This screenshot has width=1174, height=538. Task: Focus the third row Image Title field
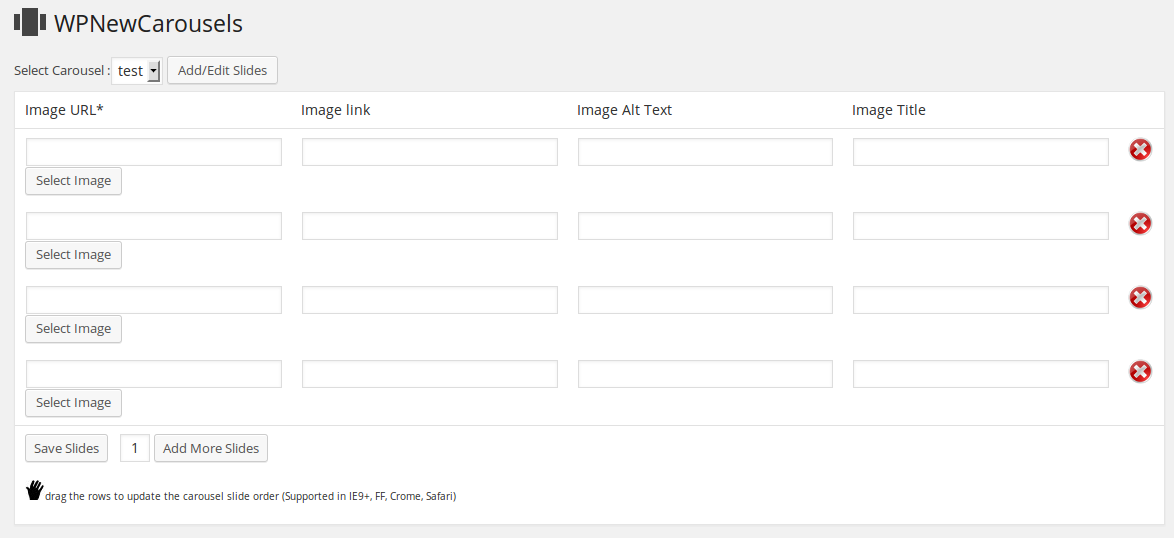pos(981,300)
